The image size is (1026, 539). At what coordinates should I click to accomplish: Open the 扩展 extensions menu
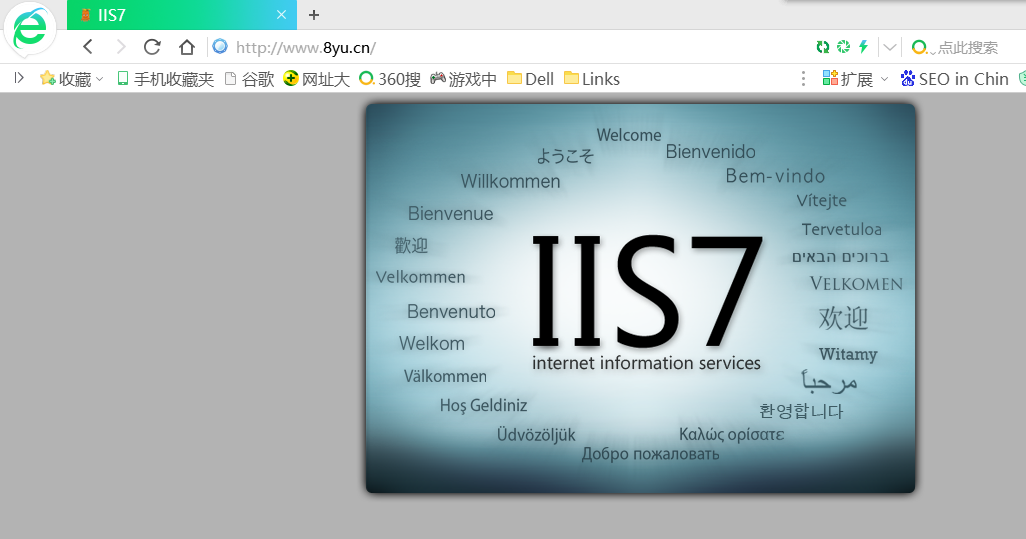[x=855, y=79]
